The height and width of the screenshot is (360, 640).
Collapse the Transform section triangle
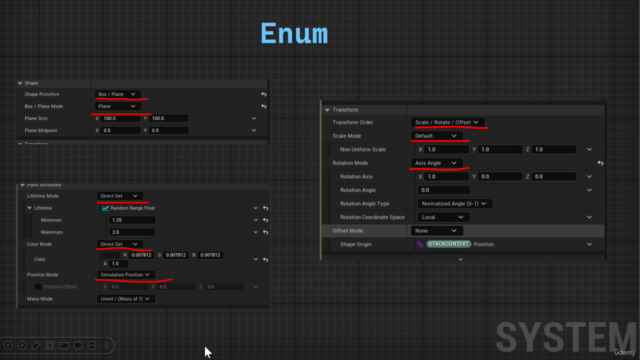(x=327, y=110)
